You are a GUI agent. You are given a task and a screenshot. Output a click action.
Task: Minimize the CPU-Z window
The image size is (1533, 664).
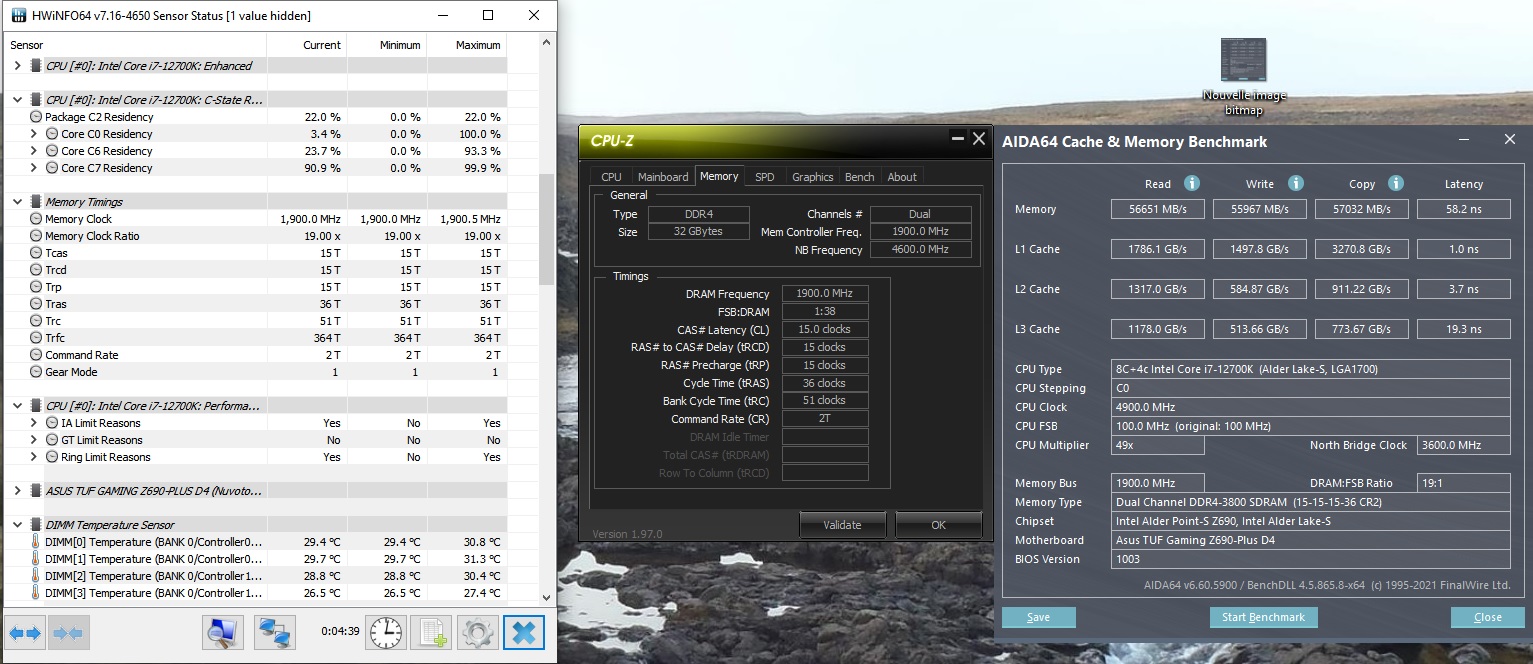[x=957, y=139]
